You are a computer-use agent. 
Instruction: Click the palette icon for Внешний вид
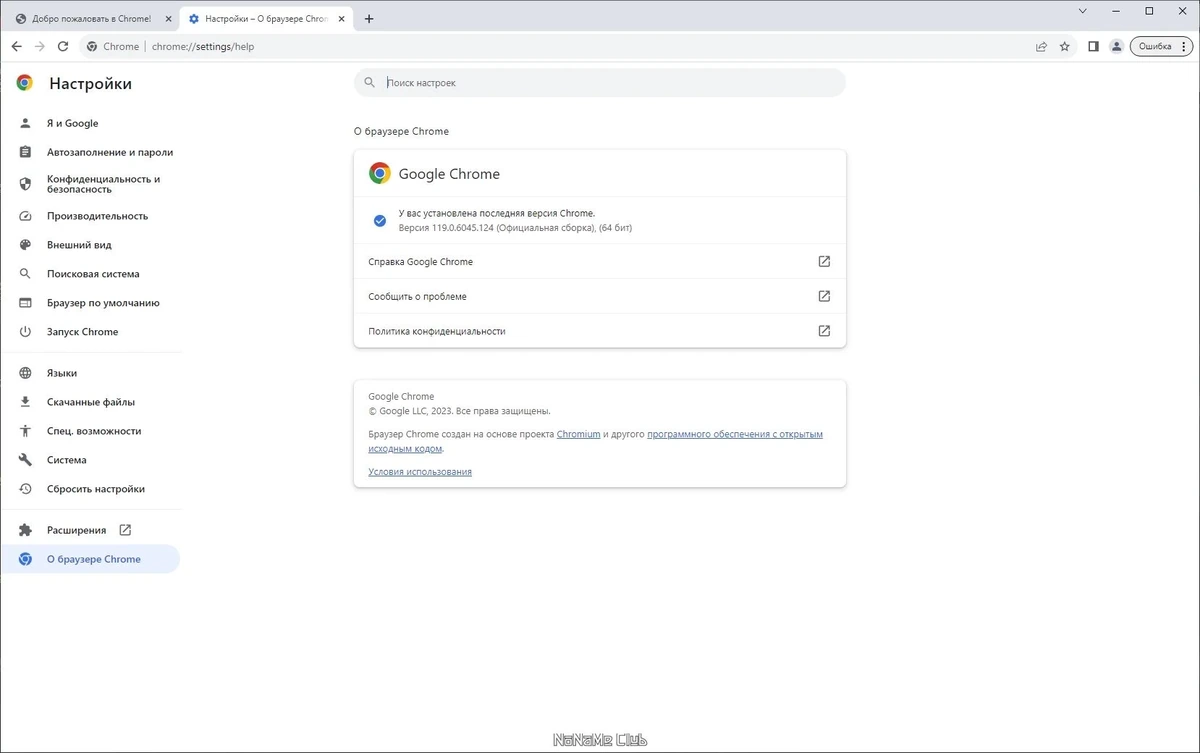pos(26,245)
